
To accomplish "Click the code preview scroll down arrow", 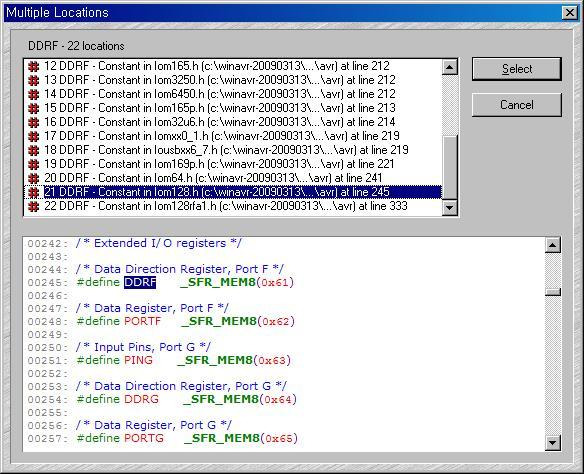I will [x=553, y=443].
